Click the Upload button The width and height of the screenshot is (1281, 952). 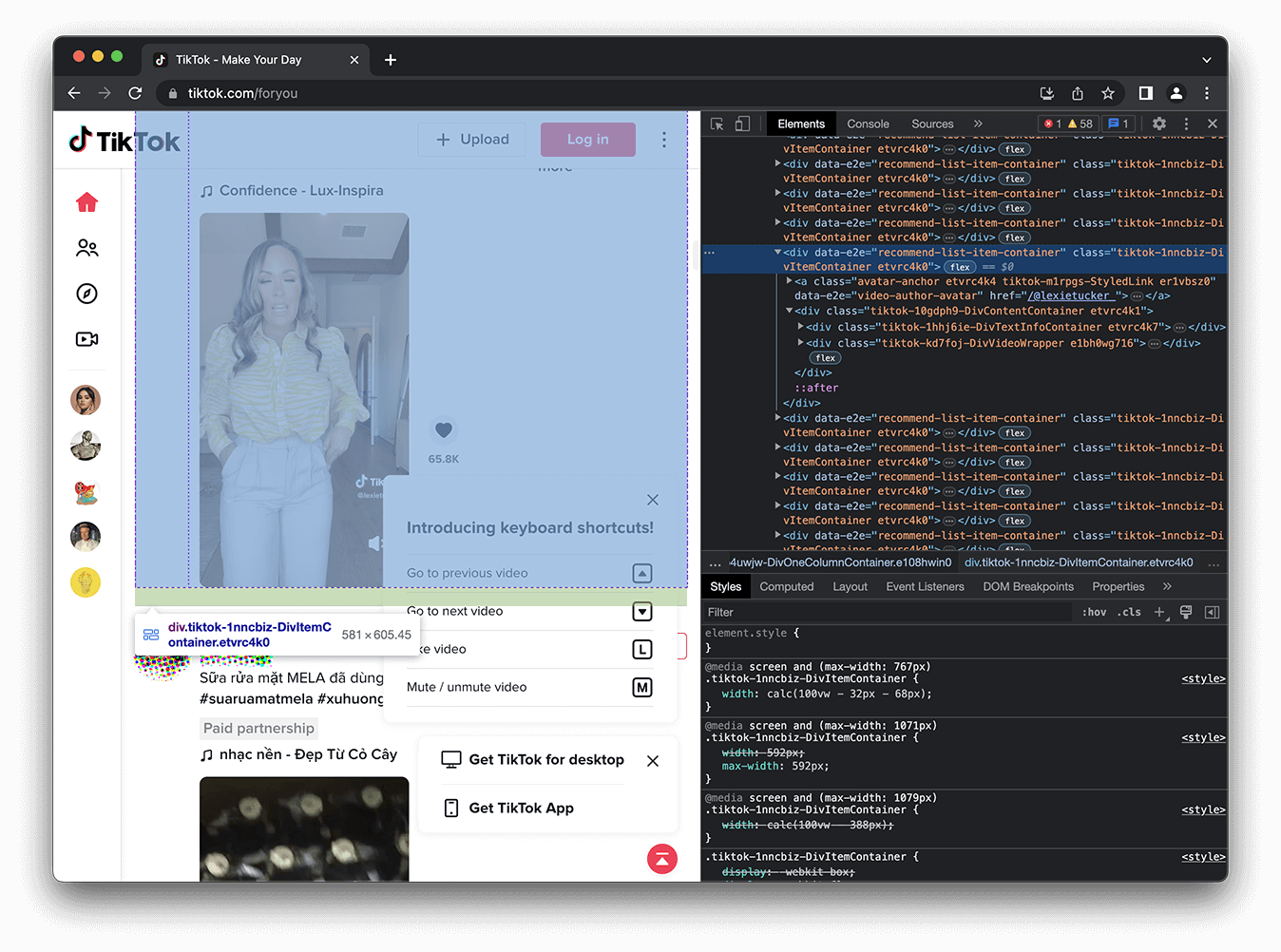click(x=472, y=140)
